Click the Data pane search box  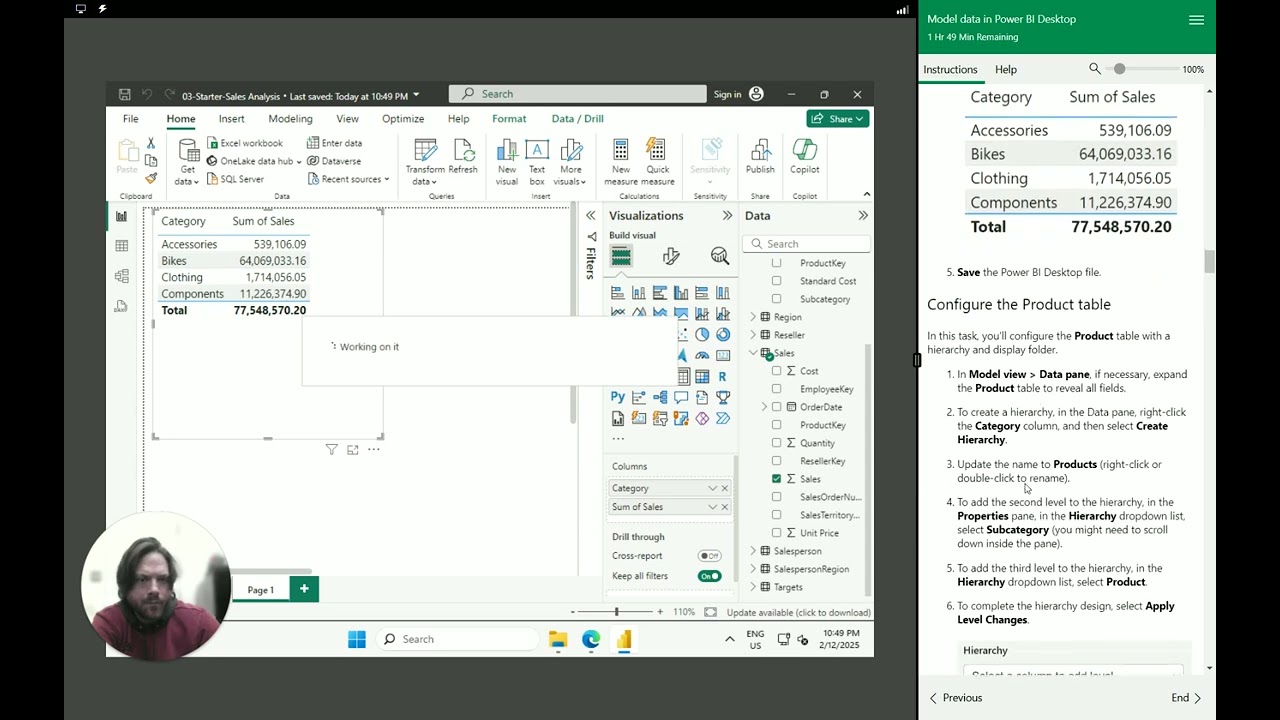click(x=807, y=244)
